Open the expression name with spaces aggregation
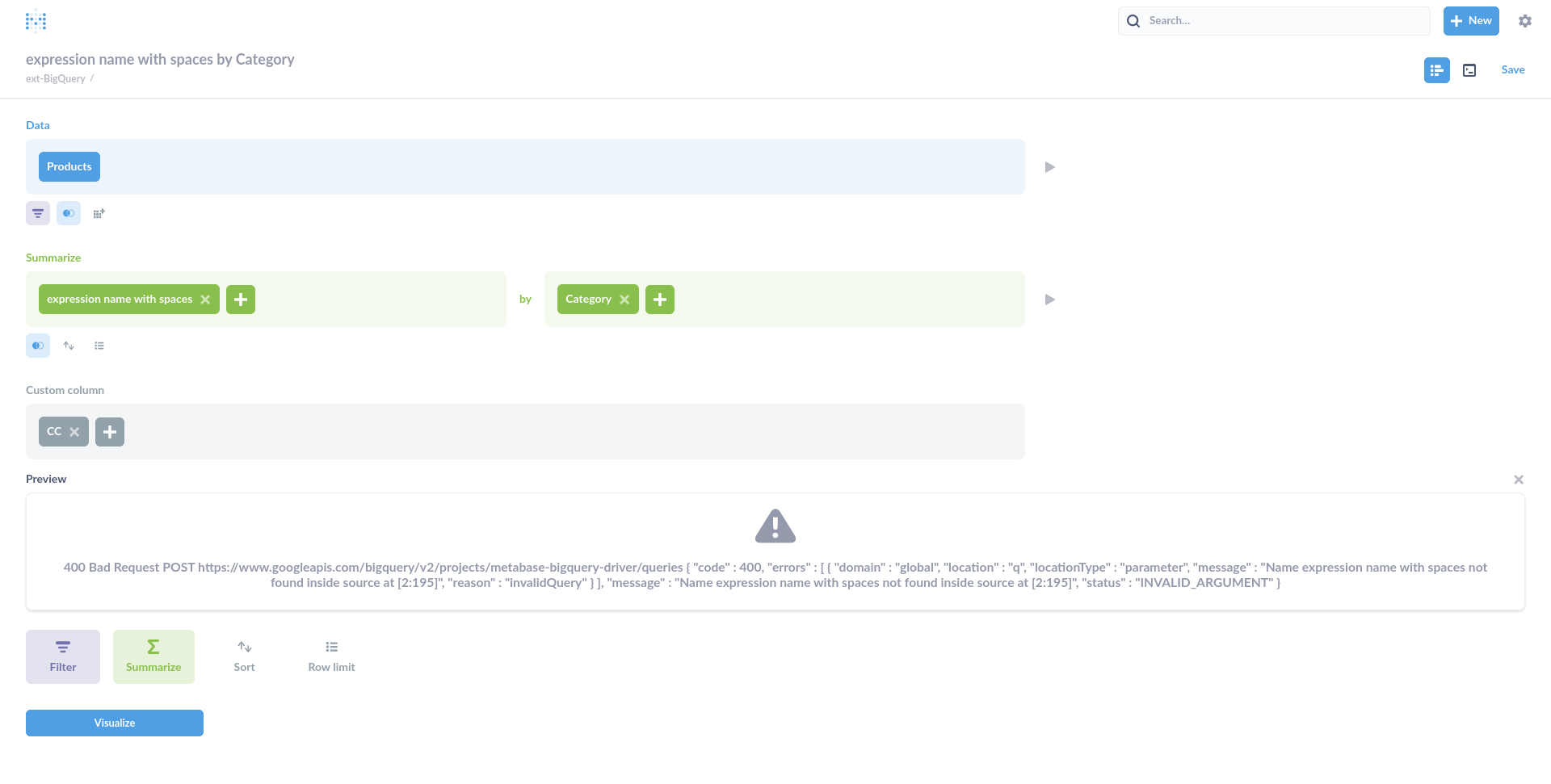The height and width of the screenshot is (784, 1551). [120, 299]
